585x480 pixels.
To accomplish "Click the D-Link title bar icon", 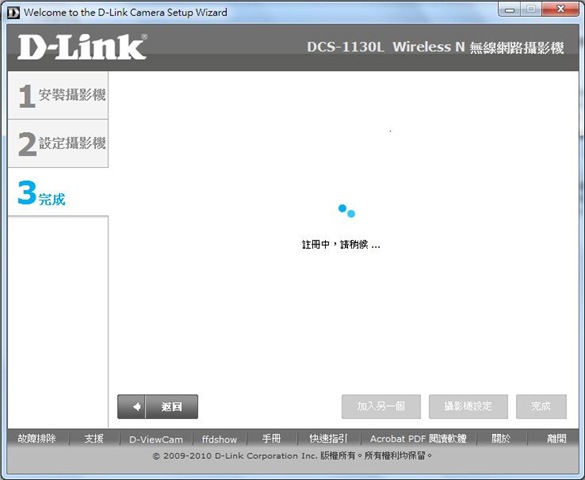I will coord(13,13).
